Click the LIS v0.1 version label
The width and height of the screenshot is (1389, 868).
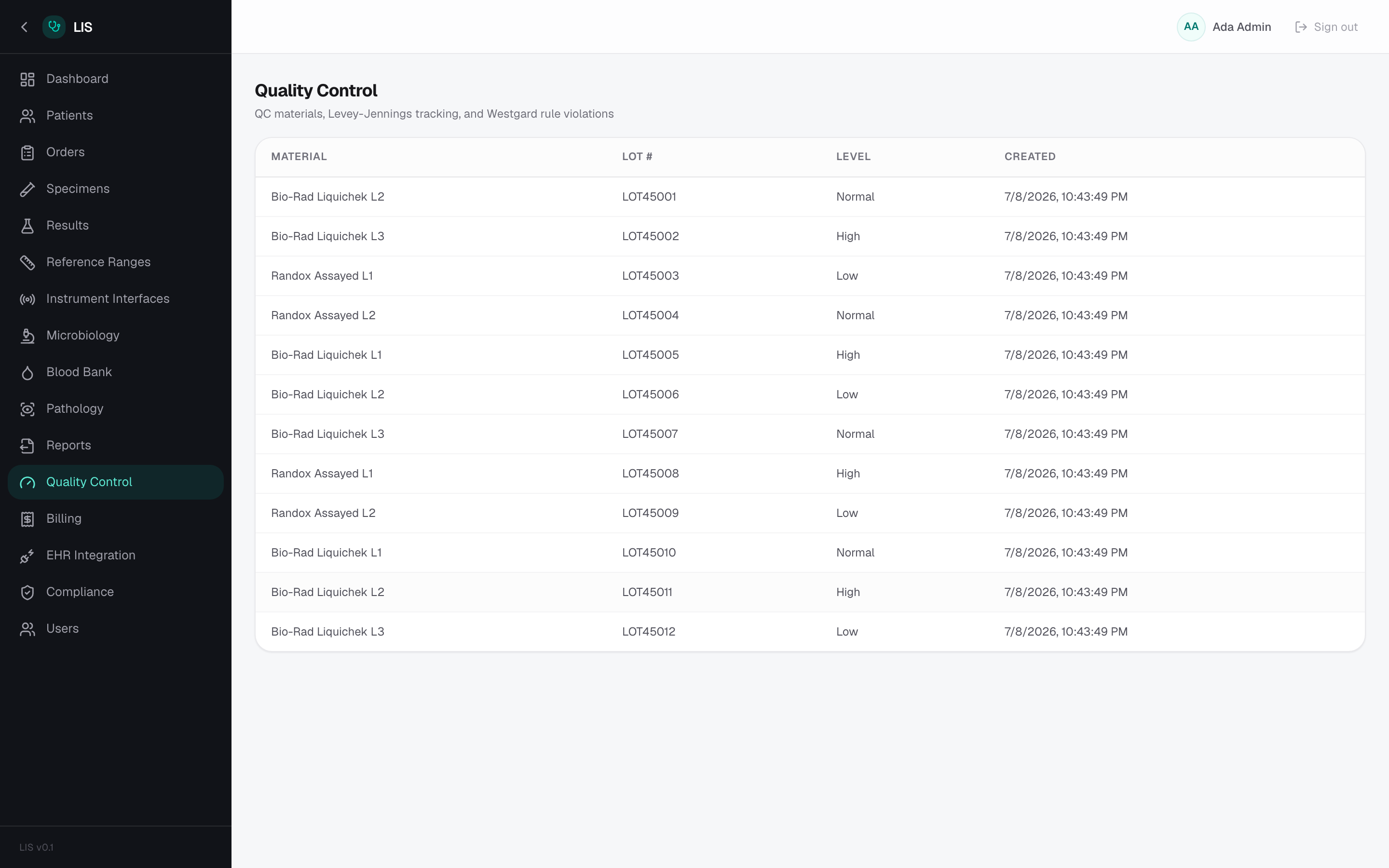(x=36, y=847)
